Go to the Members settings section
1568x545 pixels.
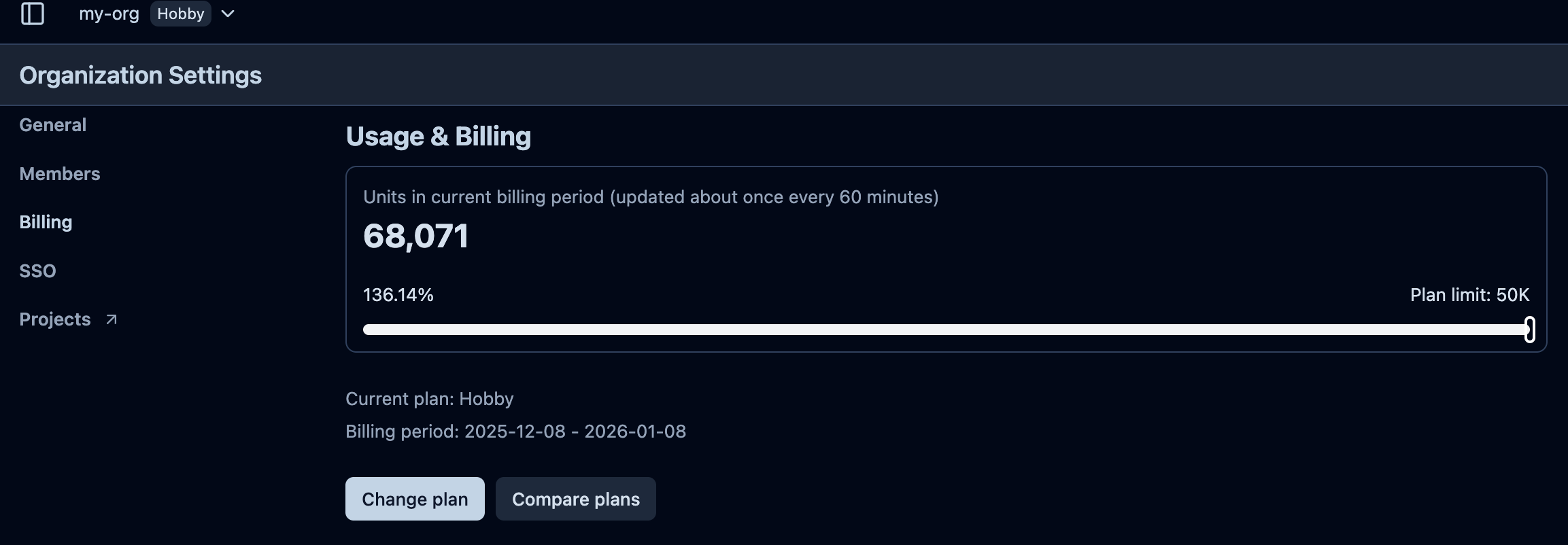60,174
